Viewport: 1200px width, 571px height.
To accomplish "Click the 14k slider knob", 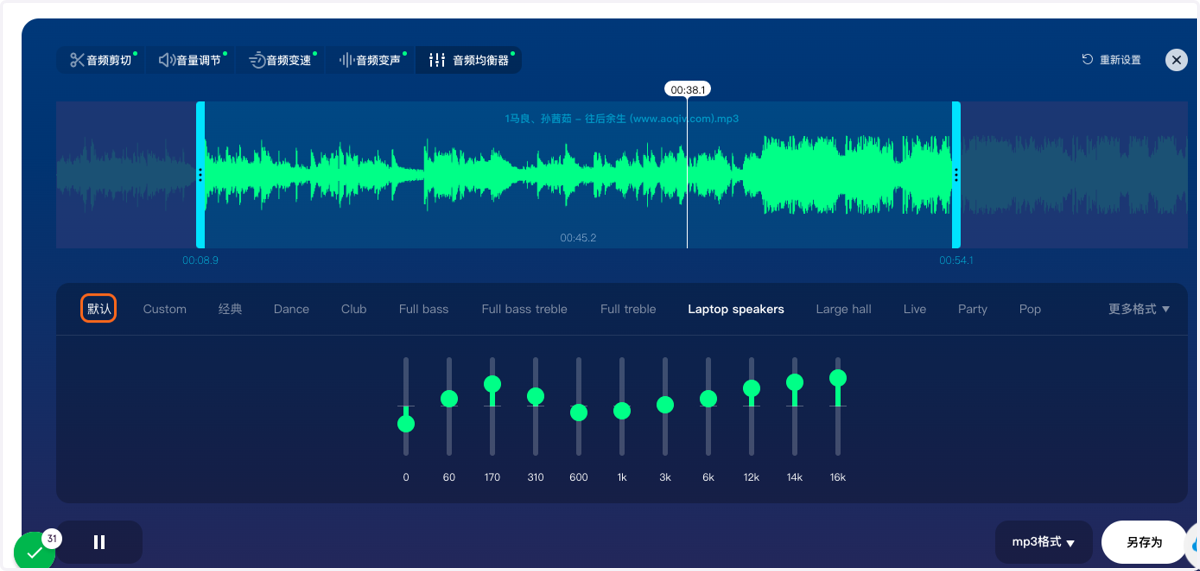I will (x=795, y=382).
